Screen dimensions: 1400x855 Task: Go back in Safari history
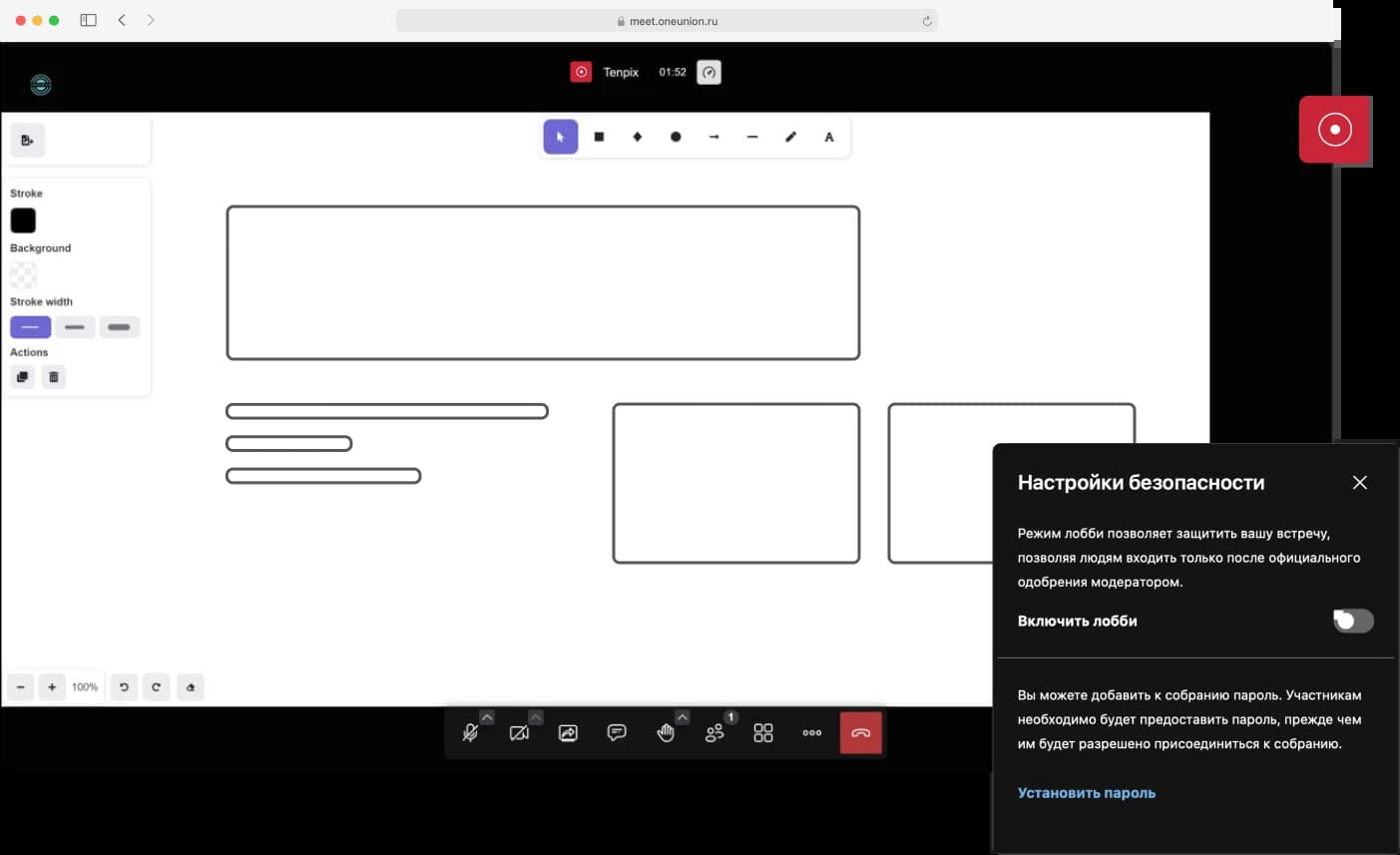(122, 20)
